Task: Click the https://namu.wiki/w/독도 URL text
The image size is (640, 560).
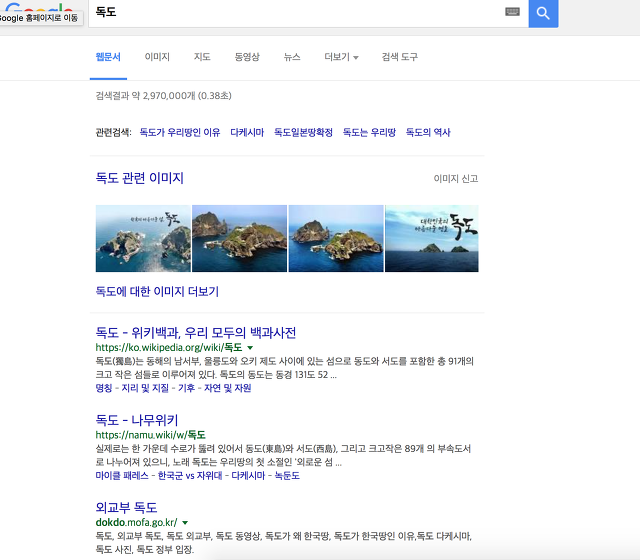Action: click(x=151, y=435)
